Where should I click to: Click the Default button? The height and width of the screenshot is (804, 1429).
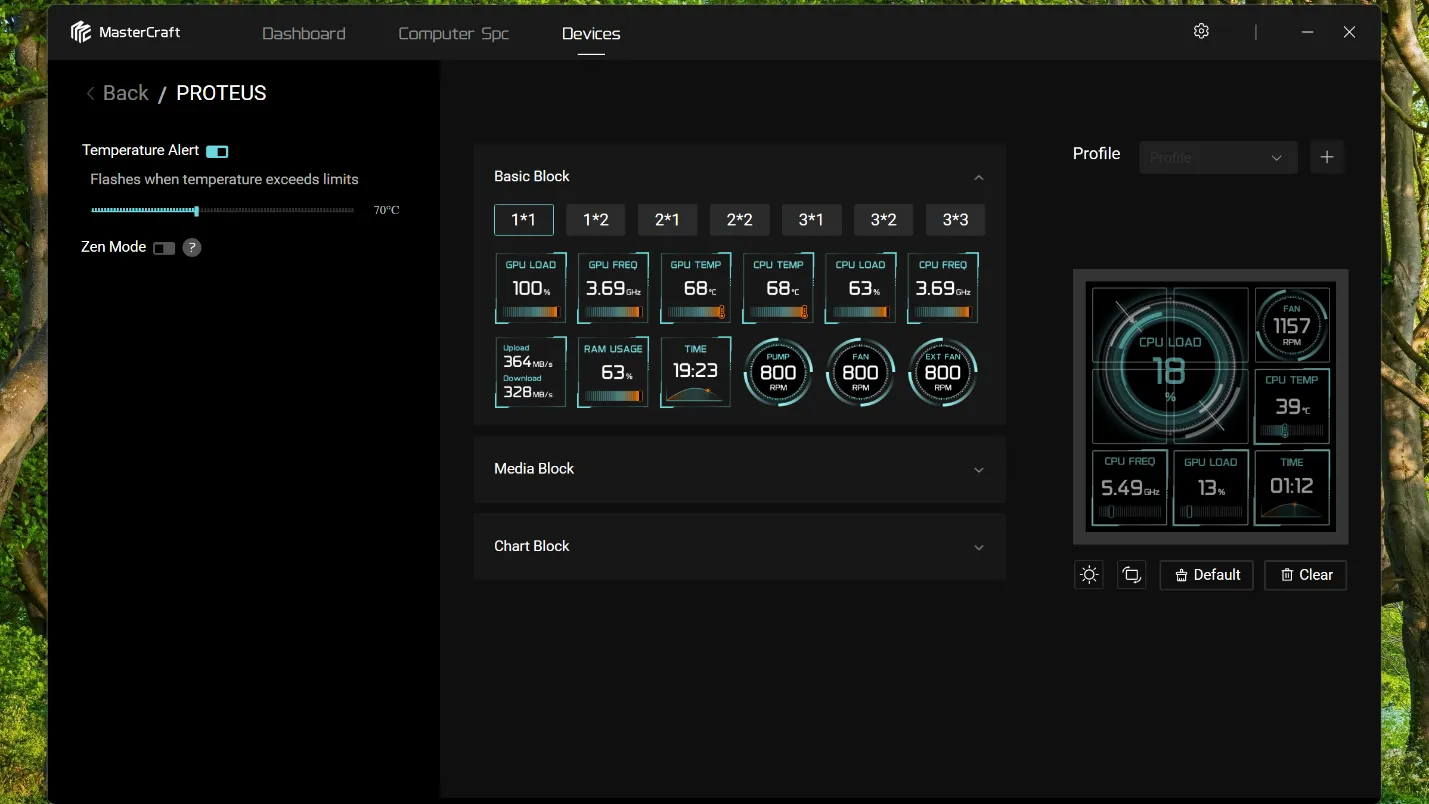pos(1206,575)
